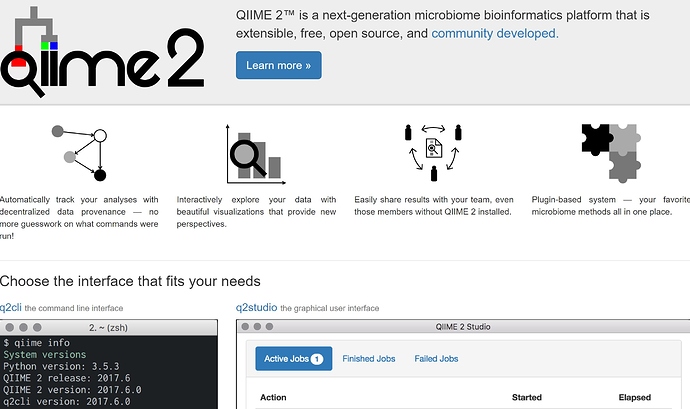Click the share results team icon
The height and width of the screenshot is (409, 690).
433,152
